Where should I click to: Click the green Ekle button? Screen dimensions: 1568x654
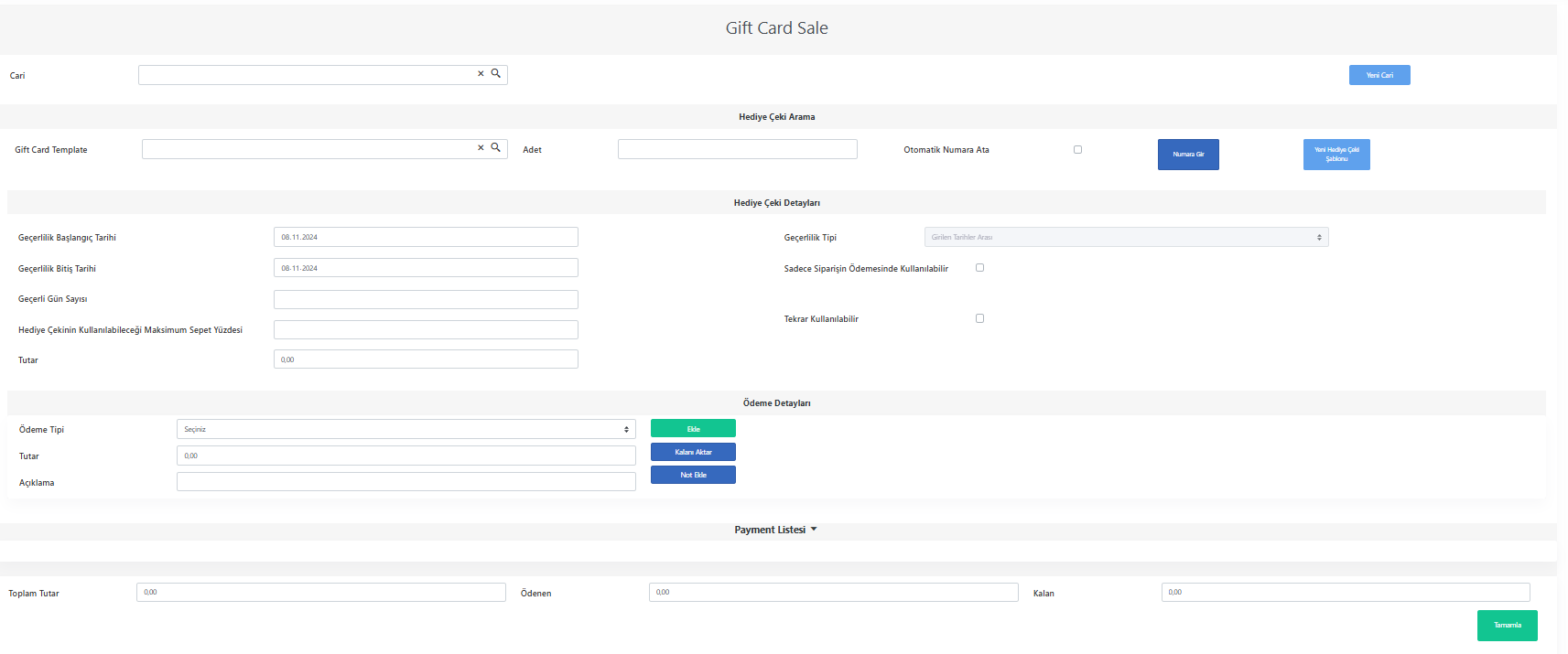click(693, 428)
